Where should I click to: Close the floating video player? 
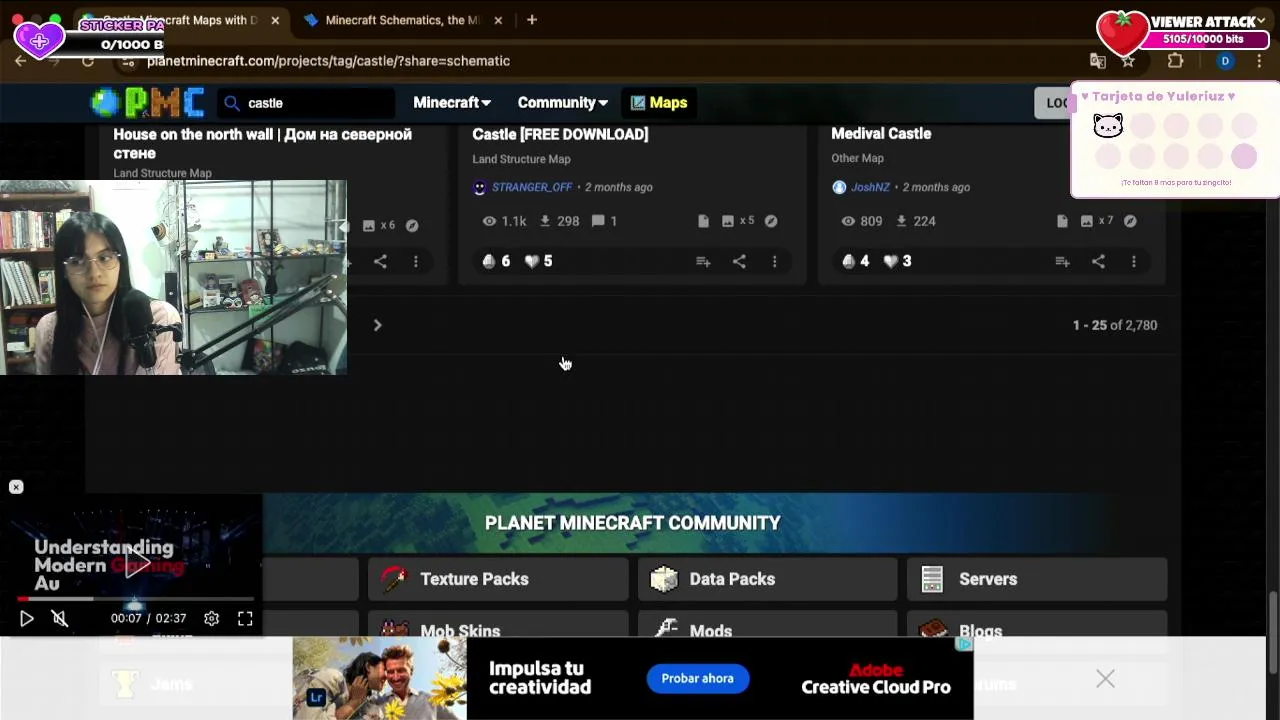16,487
